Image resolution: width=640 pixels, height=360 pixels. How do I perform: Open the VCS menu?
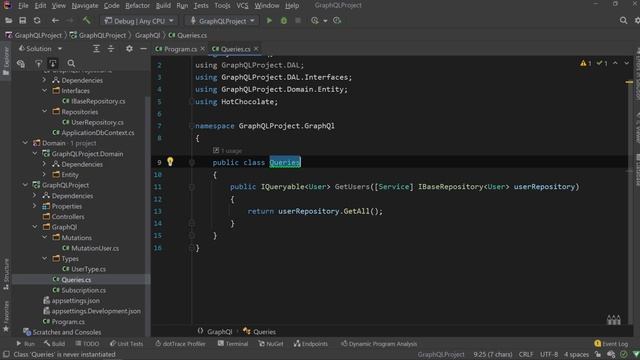pyautogui.click(x=242, y=6)
